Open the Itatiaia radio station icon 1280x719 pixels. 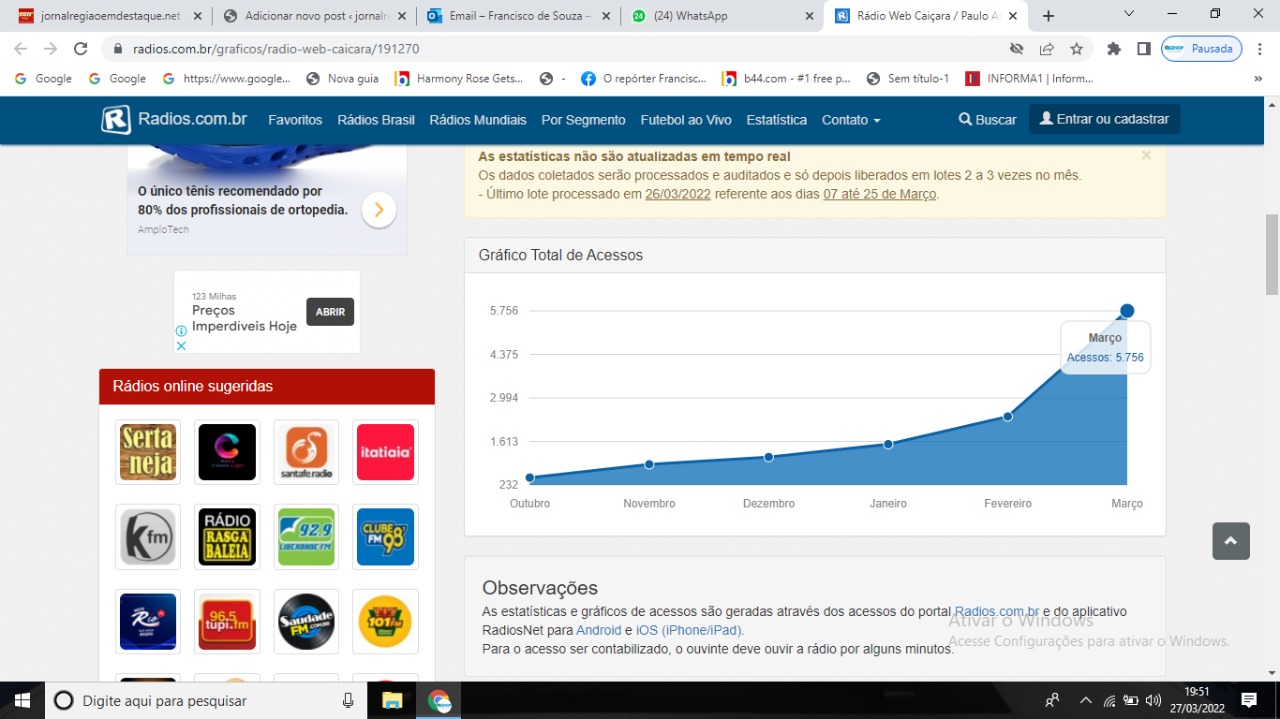[x=385, y=452]
